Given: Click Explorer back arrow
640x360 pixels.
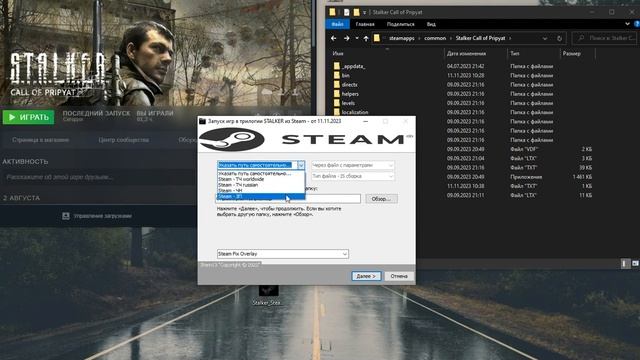Looking at the screenshot, I should click(x=333, y=38).
